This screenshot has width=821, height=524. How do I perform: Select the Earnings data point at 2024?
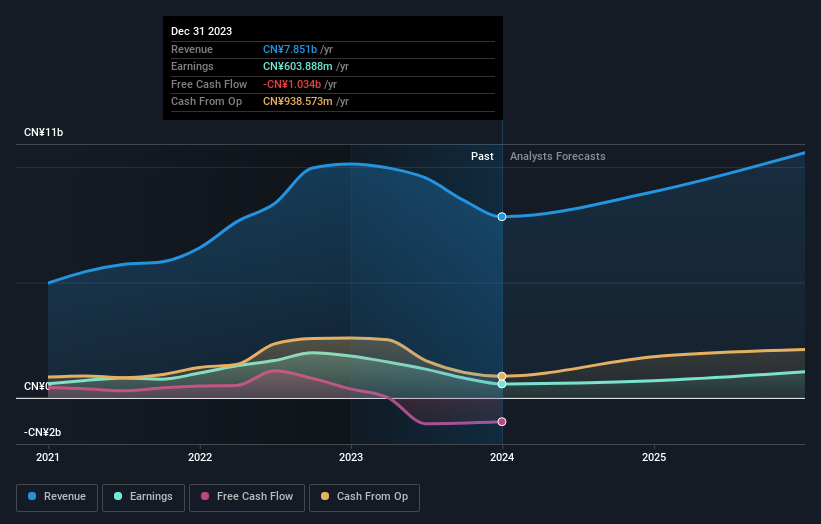502,384
